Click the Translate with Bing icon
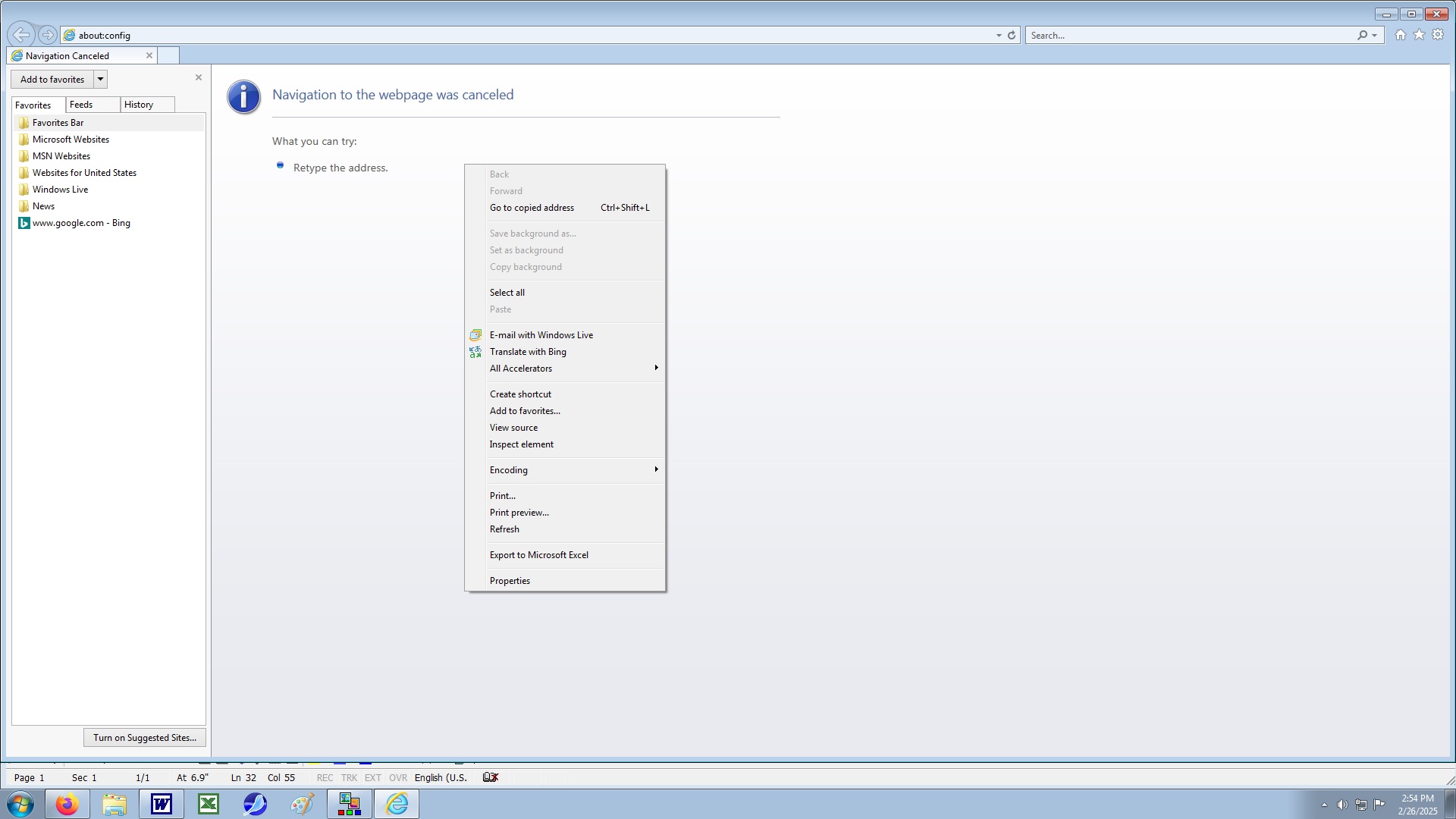The height and width of the screenshot is (819, 1456). point(475,352)
